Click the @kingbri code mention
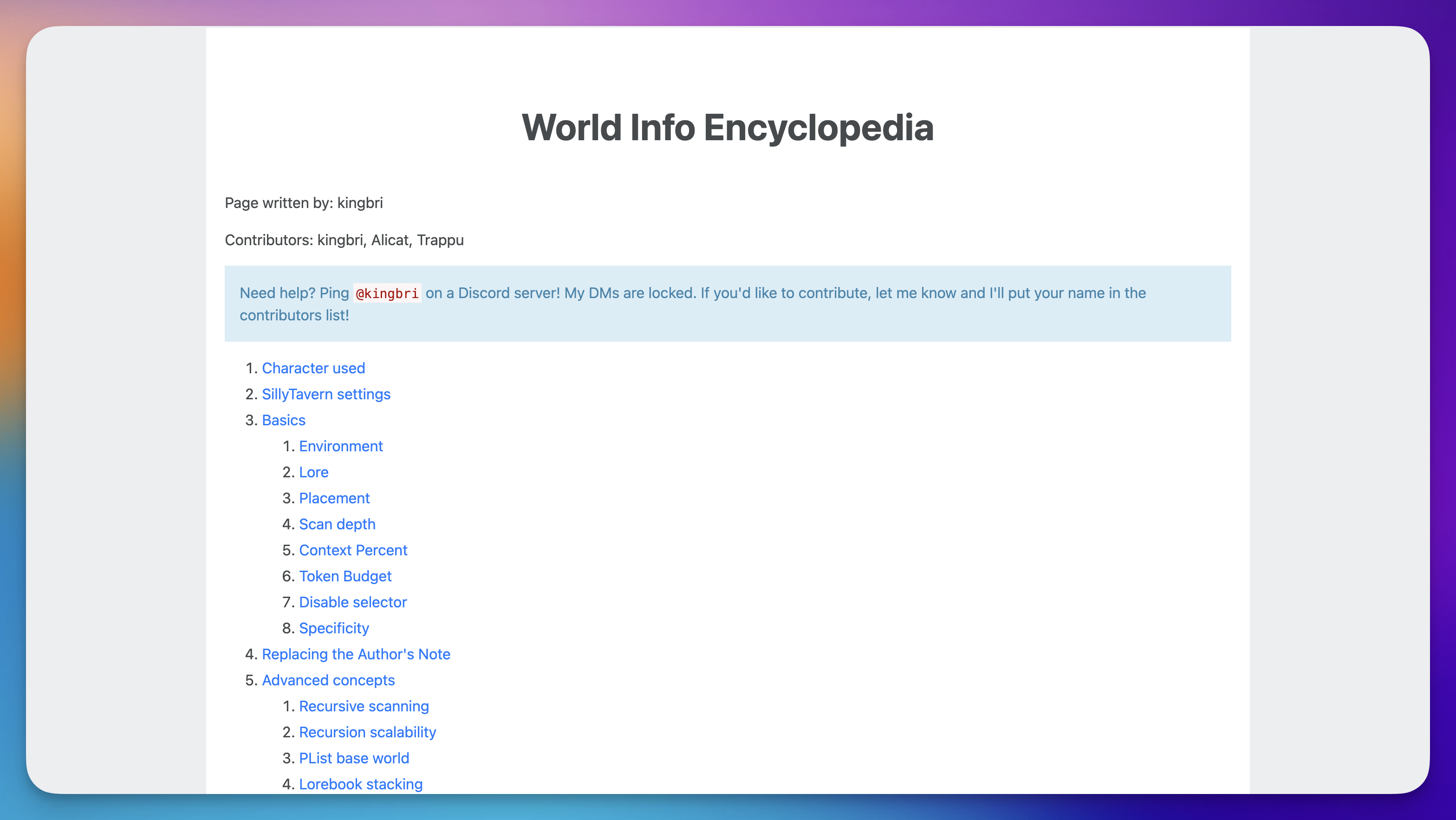Viewport: 1456px width, 820px height. [x=387, y=293]
